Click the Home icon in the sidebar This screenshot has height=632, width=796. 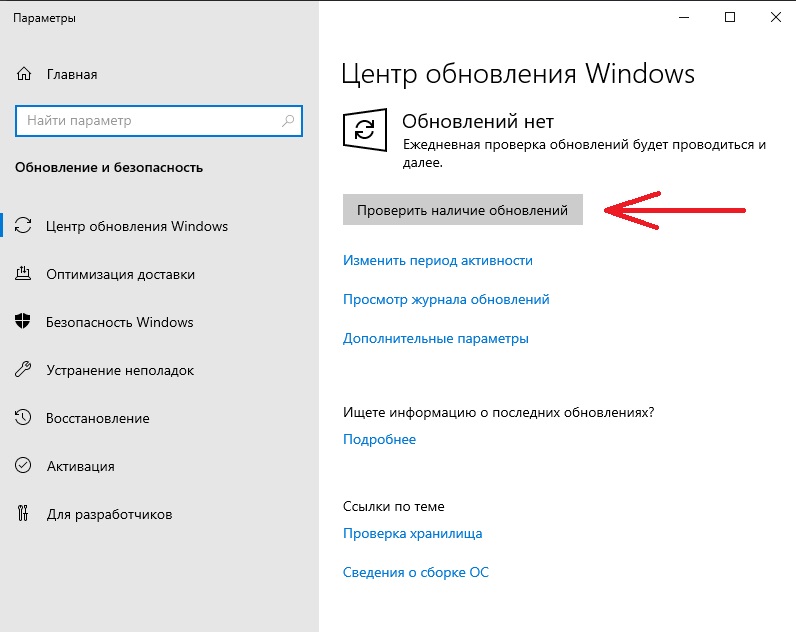pos(24,75)
